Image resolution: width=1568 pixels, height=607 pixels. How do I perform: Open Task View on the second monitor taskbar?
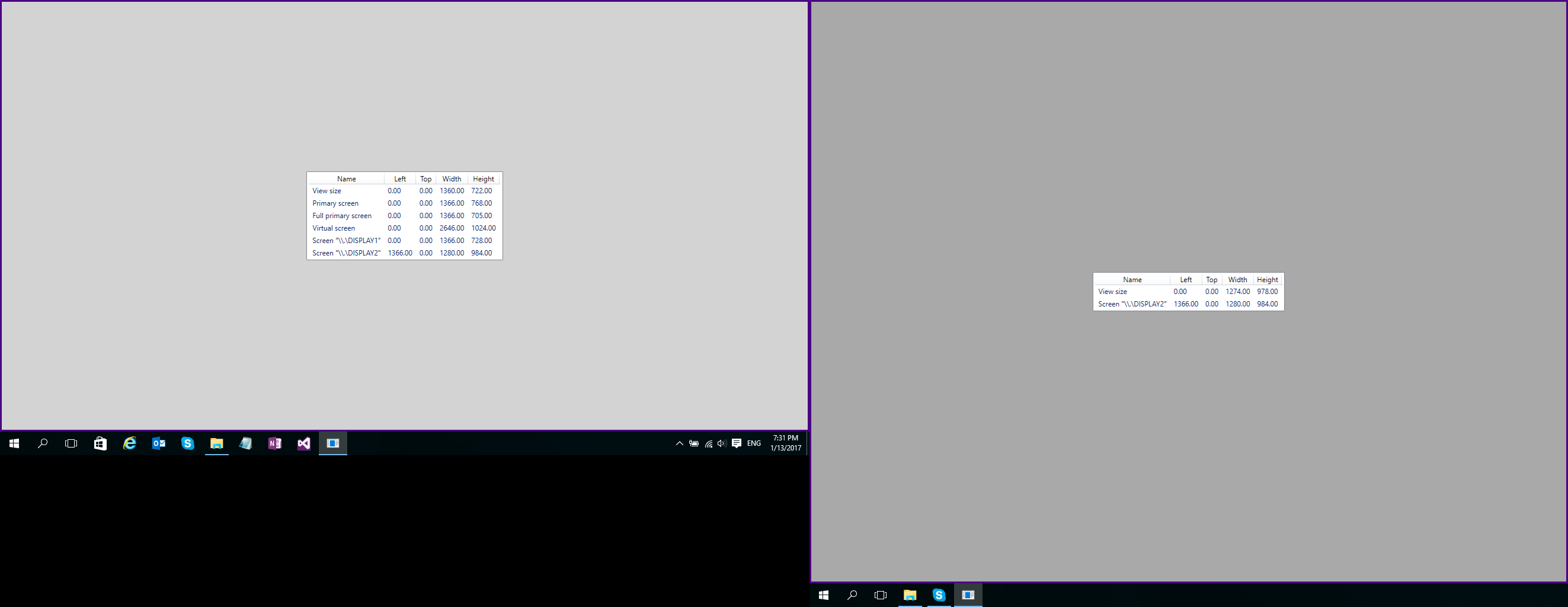pos(881,595)
